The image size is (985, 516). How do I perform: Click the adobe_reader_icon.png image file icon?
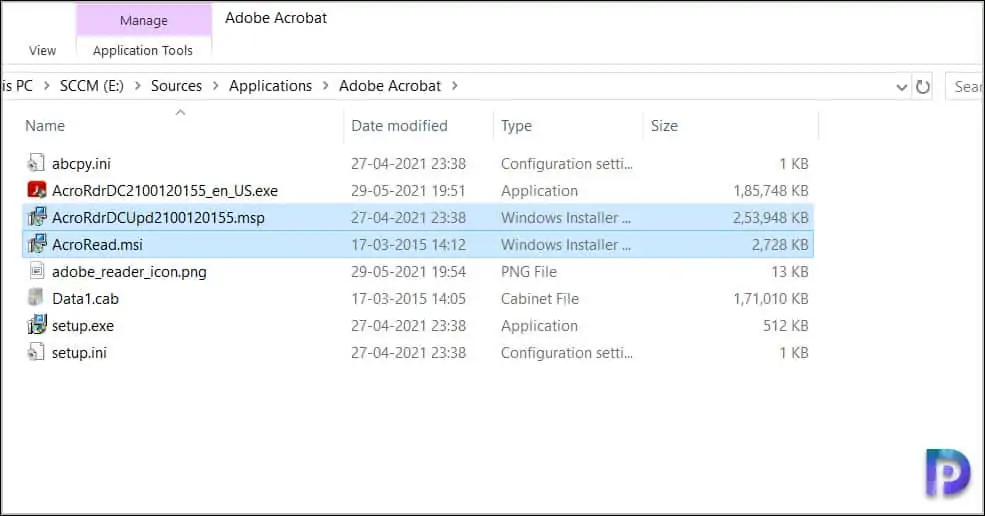(x=36, y=272)
